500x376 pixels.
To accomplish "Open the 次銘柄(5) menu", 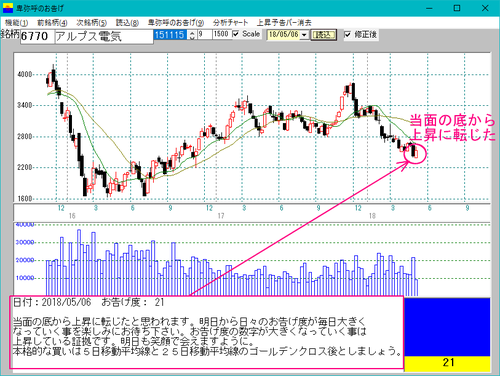I will [92, 23].
